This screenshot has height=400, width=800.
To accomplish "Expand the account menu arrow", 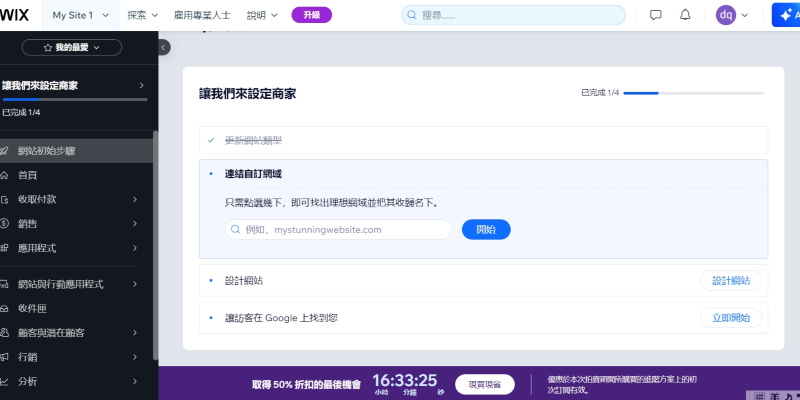I will 744,15.
